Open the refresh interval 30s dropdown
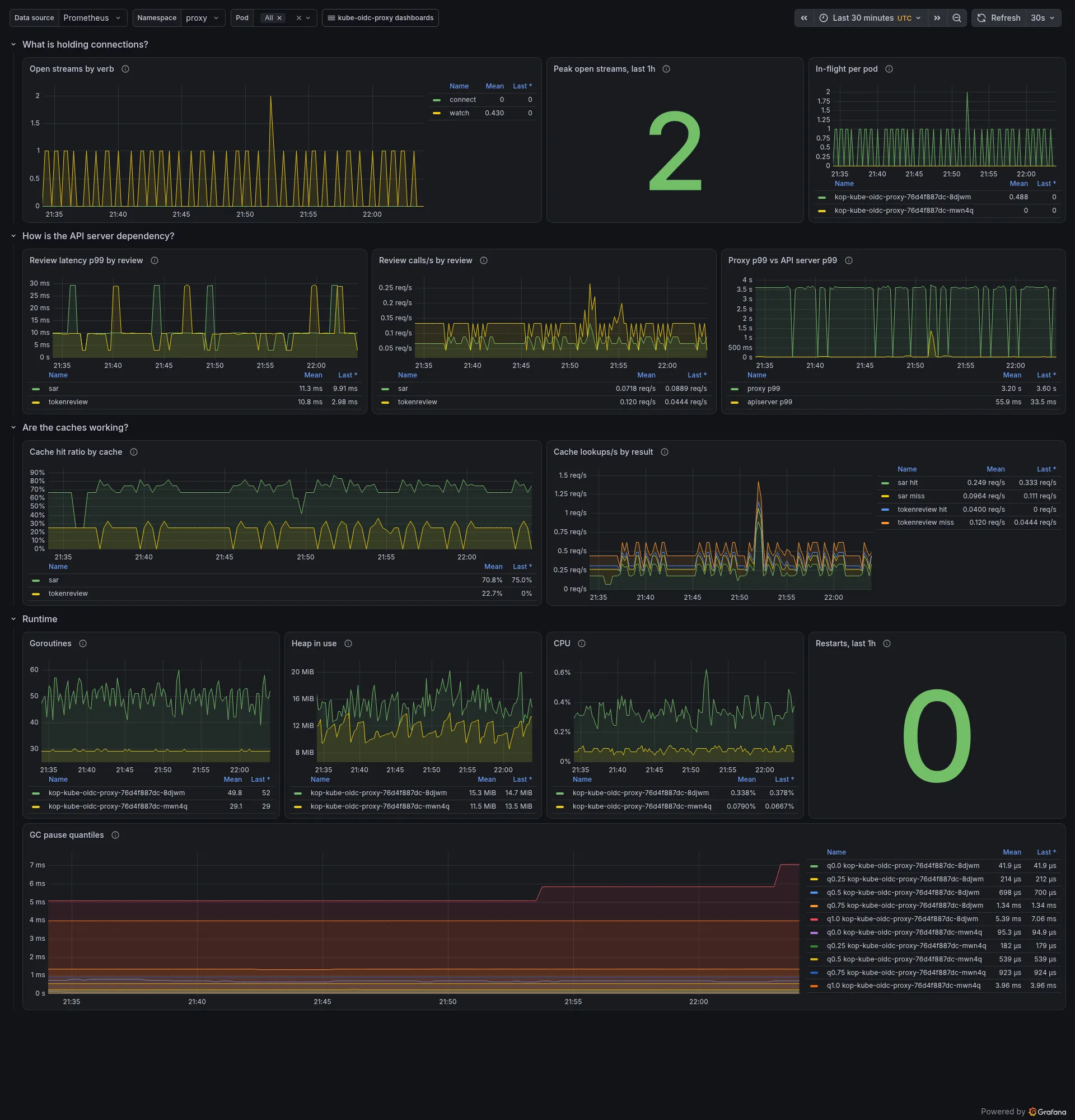The height and width of the screenshot is (1120, 1075). (x=1043, y=18)
